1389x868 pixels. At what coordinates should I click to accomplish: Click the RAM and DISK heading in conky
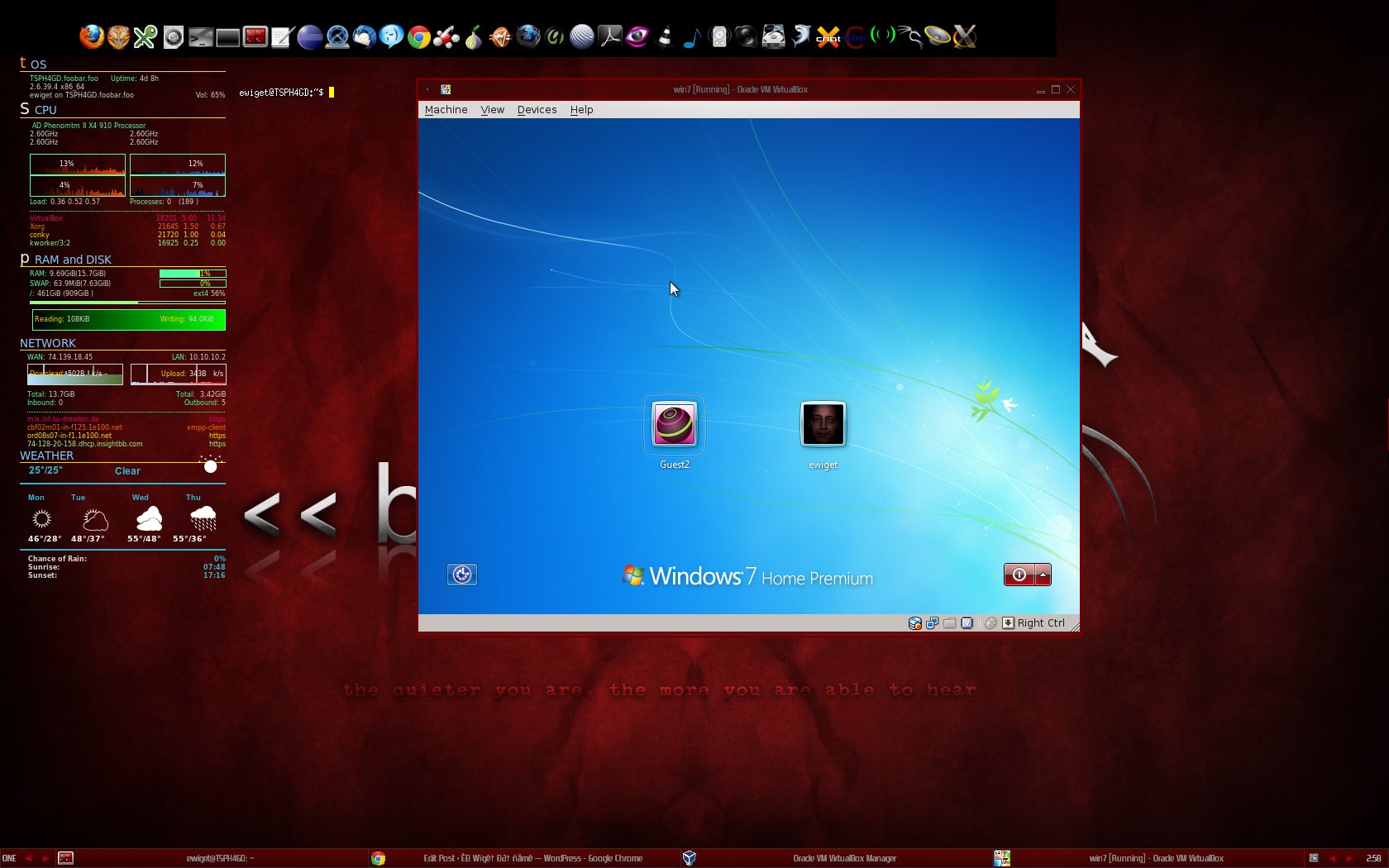point(73,260)
